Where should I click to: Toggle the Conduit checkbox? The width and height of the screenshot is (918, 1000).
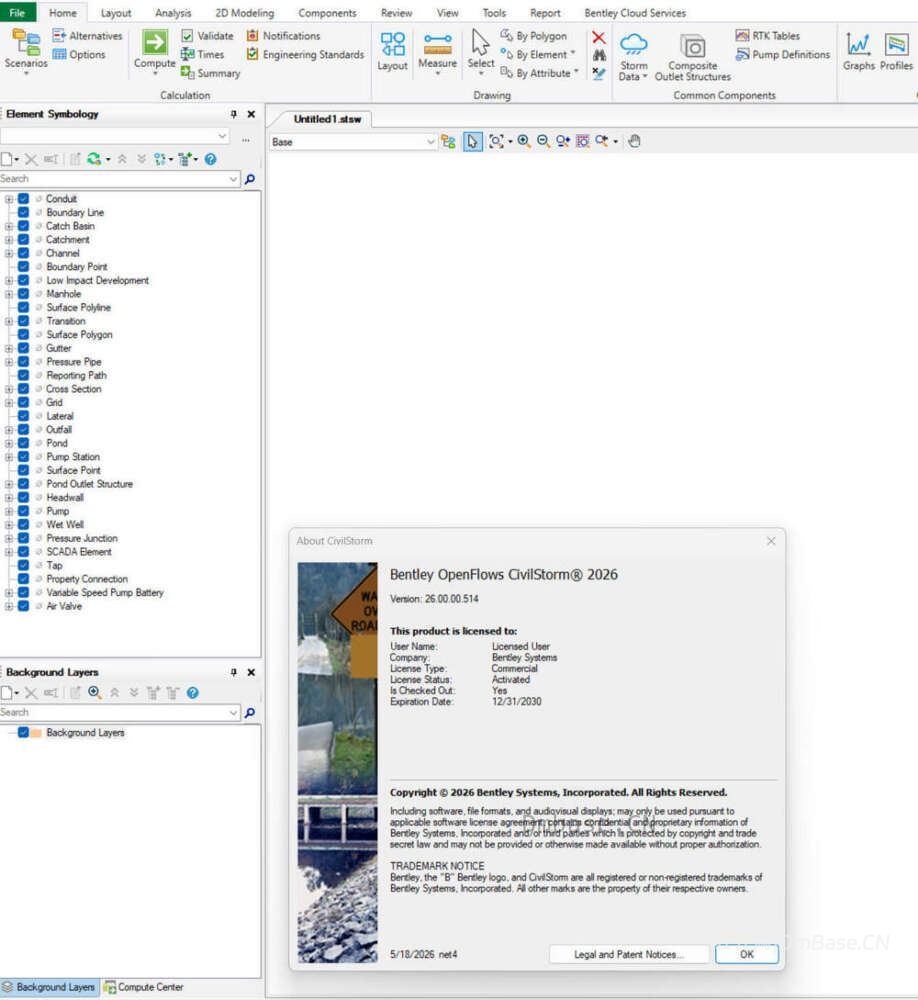[24, 199]
